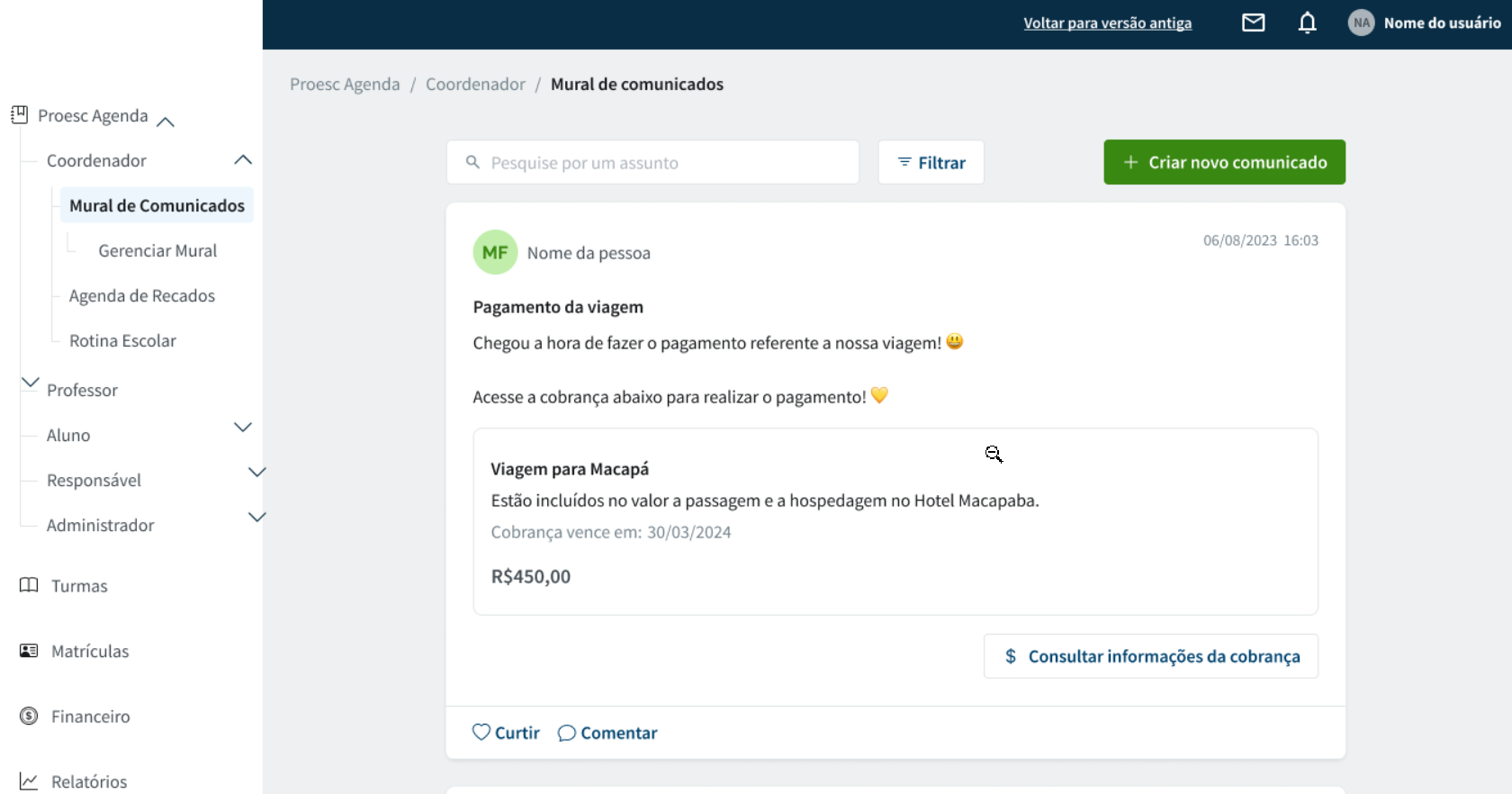Click the notifications bell icon
The width and height of the screenshot is (1512, 794).
[1307, 23]
